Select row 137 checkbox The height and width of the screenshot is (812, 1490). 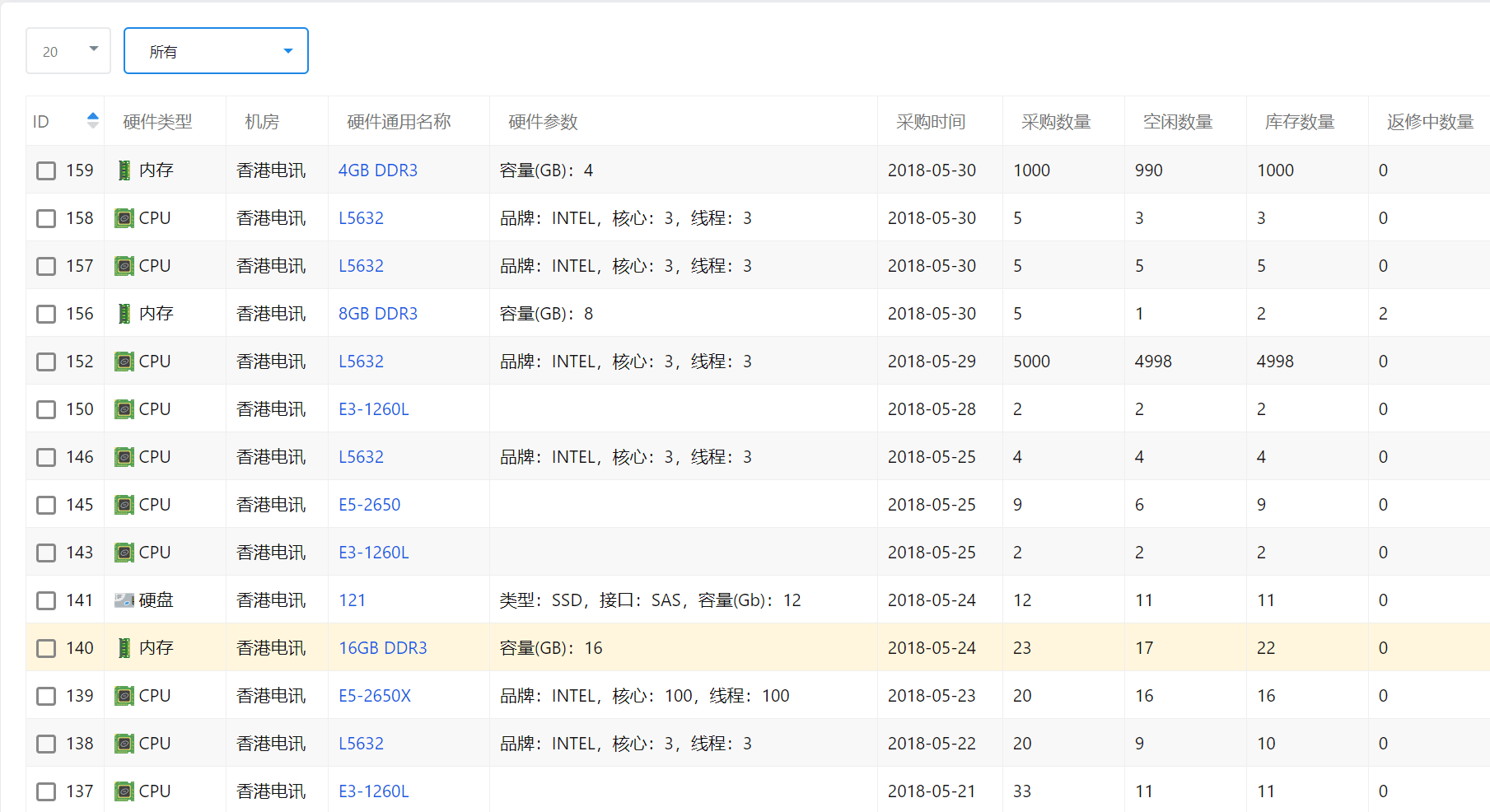(46, 791)
